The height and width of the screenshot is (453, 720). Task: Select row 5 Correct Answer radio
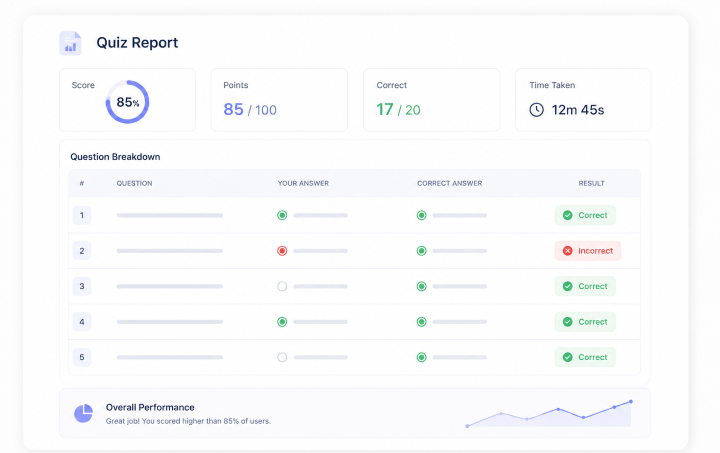[422, 357]
